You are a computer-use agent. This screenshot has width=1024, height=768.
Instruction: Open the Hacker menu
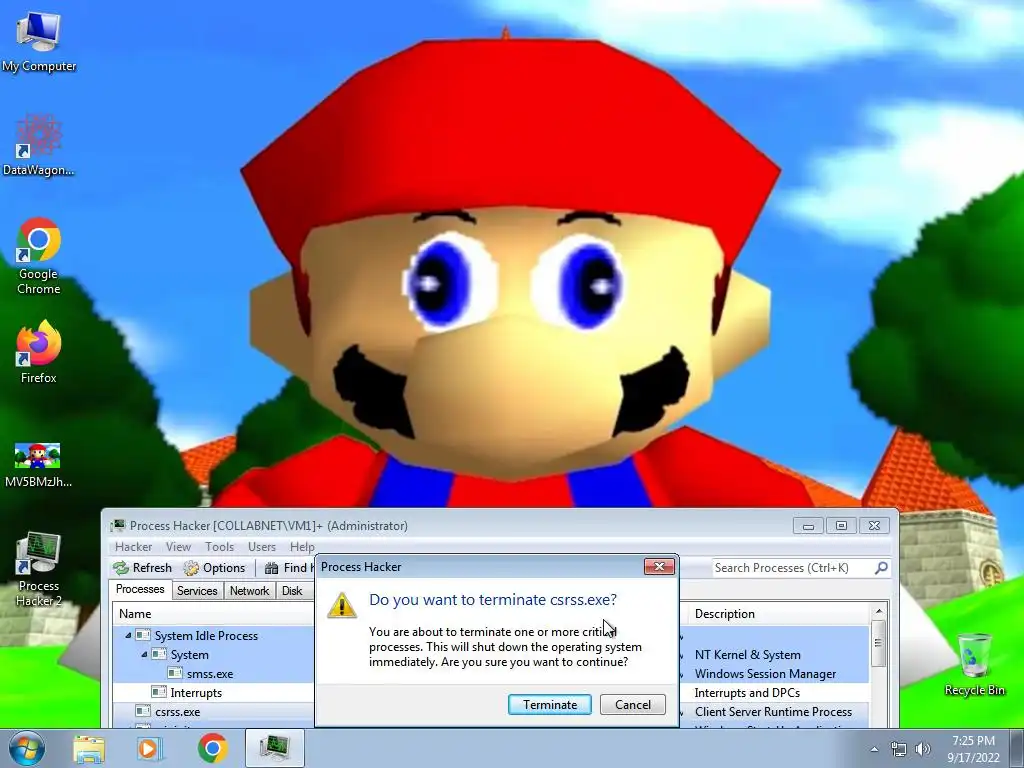(x=133, y=547)
